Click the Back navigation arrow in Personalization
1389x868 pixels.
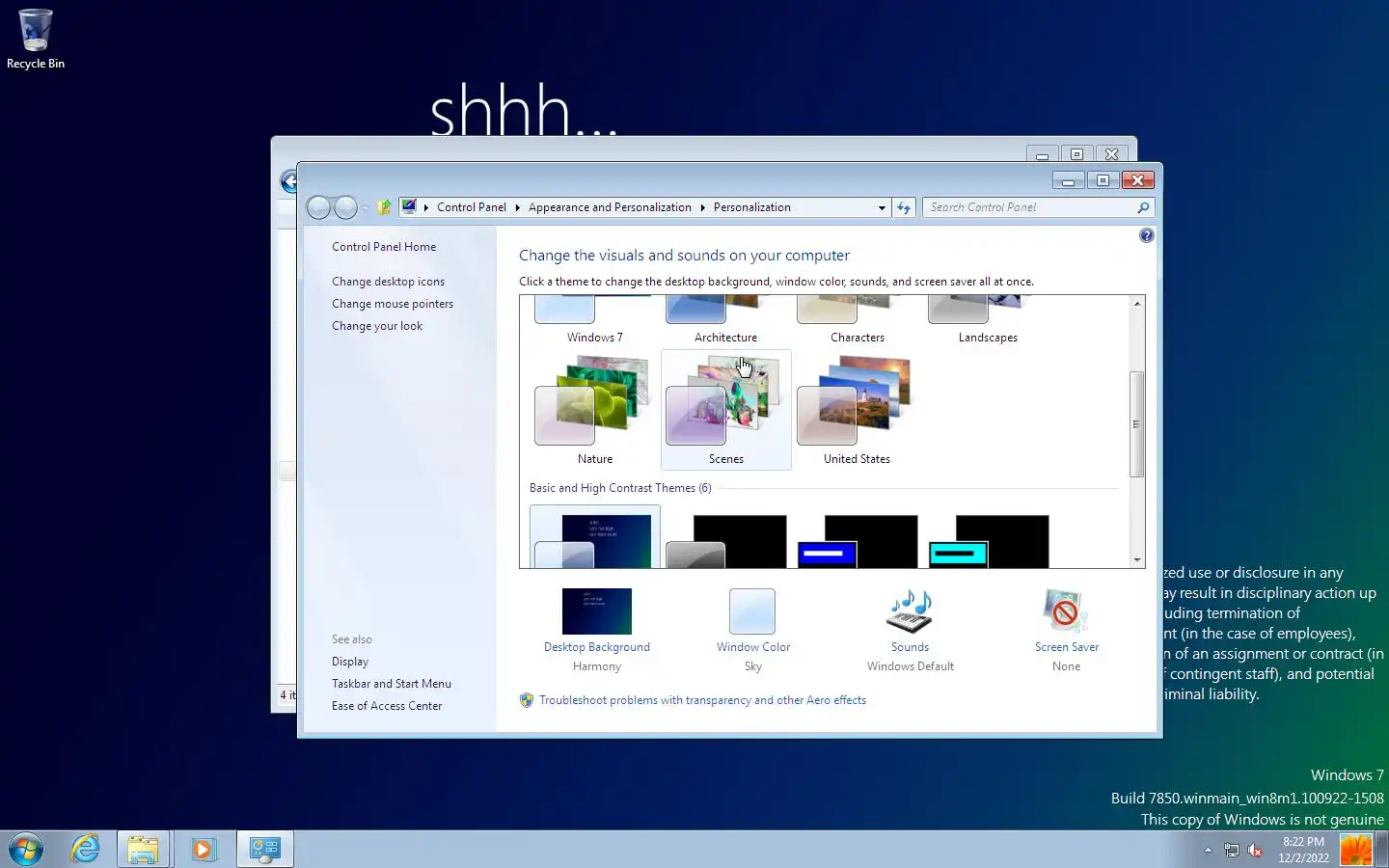click(318, 207)
